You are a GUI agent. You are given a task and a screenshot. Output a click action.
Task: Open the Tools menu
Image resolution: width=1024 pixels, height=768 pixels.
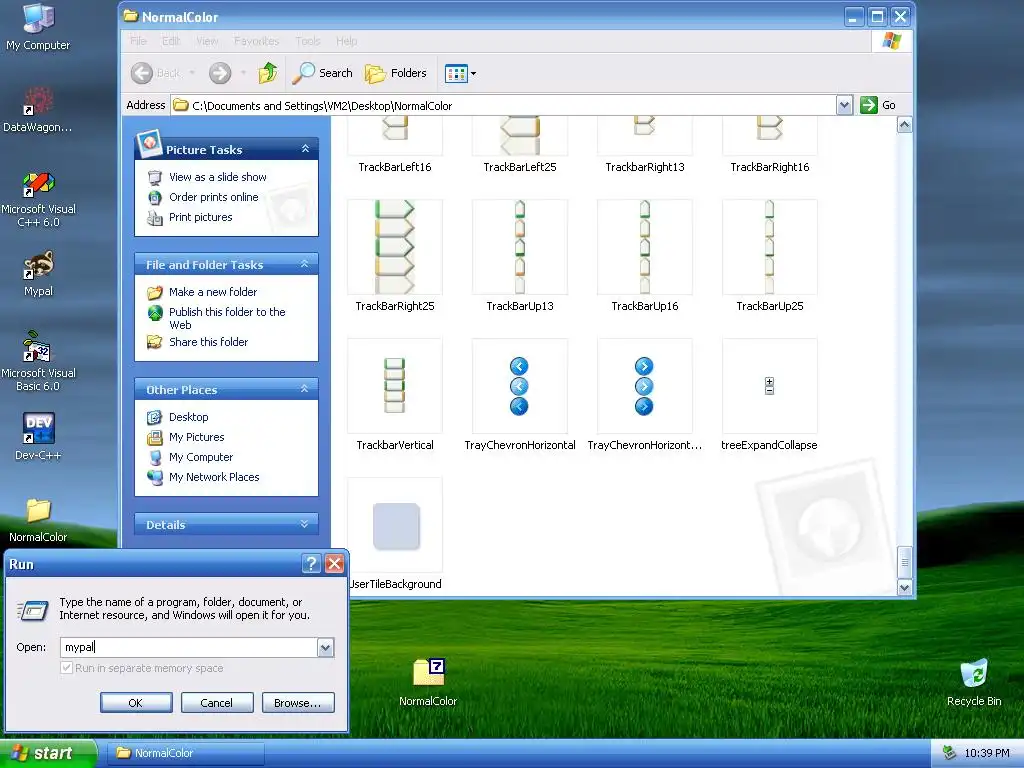coord(308,40)
